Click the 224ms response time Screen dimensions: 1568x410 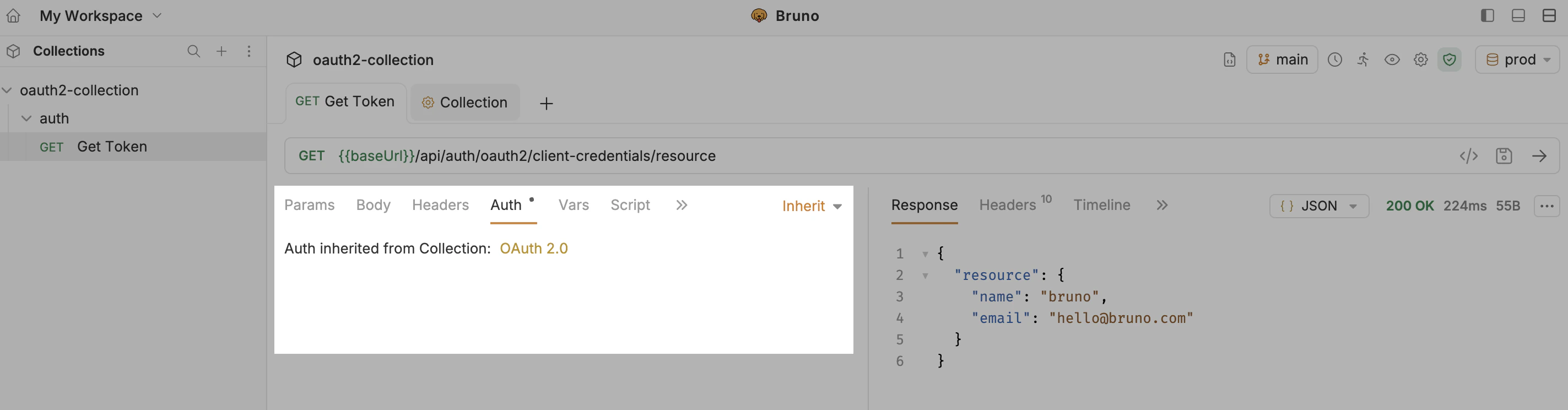tap(1464, 207)
